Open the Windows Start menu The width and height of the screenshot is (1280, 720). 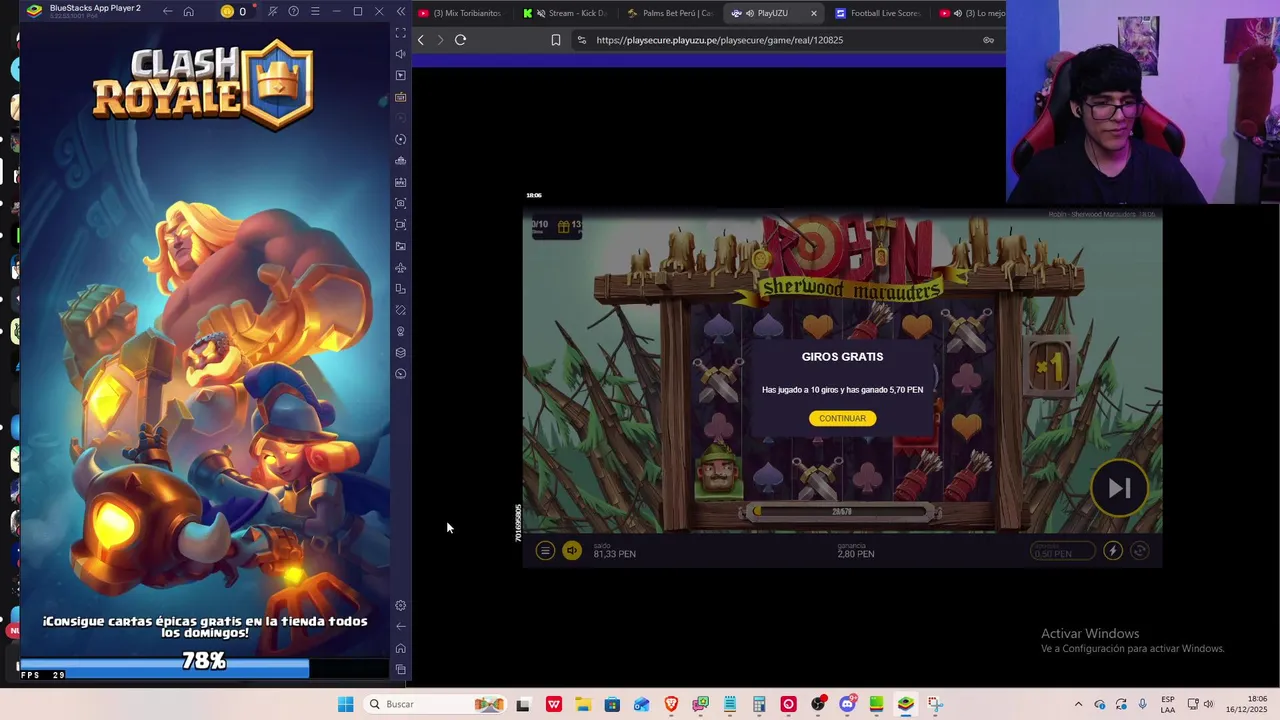pyautogui.click(x=346, y=704)
